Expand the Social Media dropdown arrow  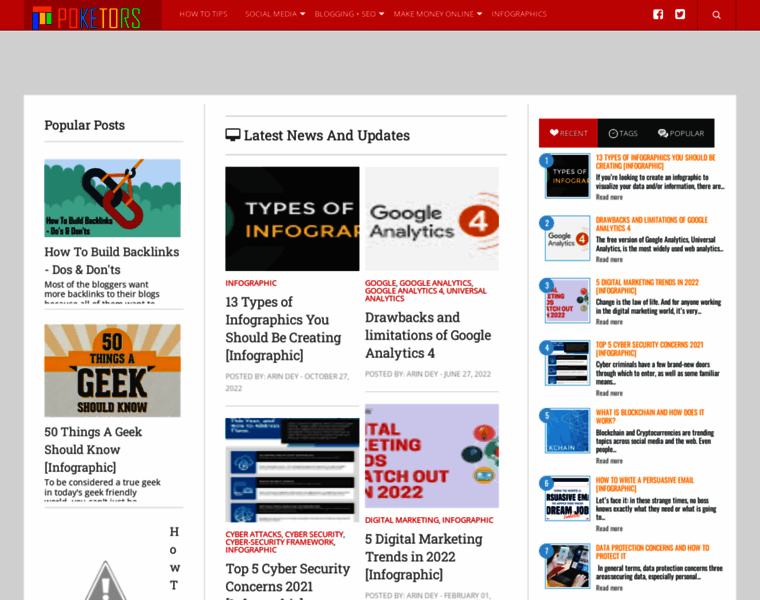302,14
